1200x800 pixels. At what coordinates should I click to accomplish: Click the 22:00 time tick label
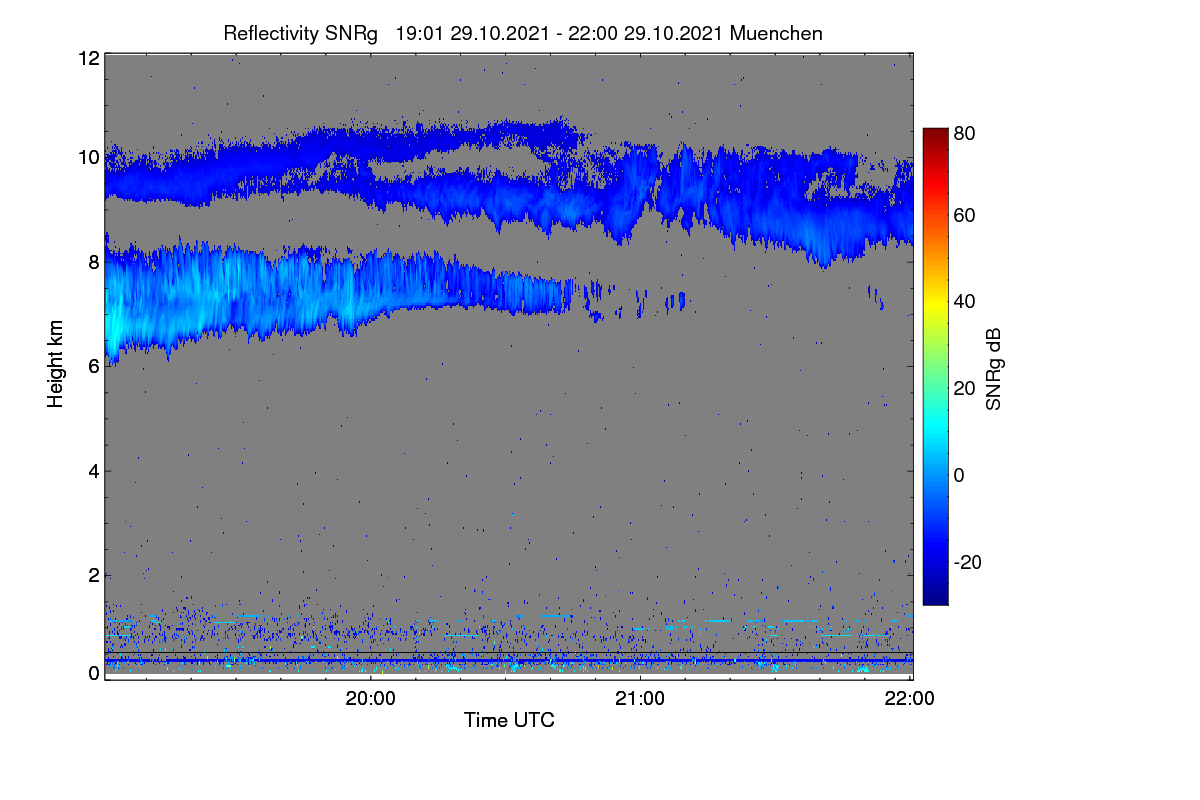[x=910, y=698]
